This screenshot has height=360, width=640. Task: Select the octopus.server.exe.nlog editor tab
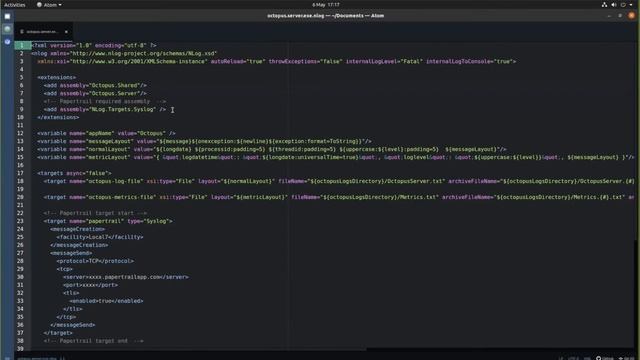(x=44, y=31)
